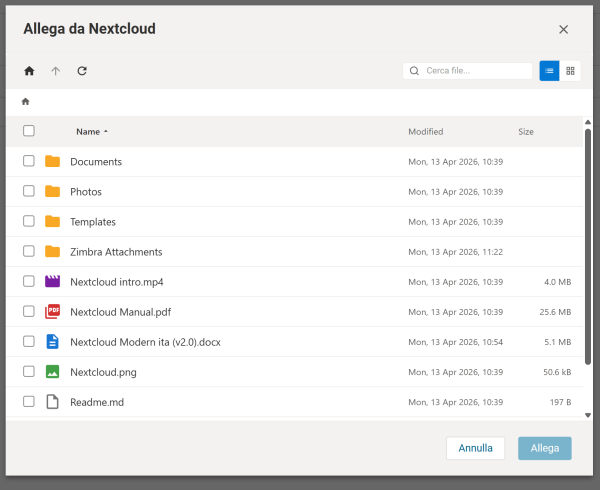Click the Nextcloud intro video icon
Viewport: 600px width, 490px height.
(53, 282)
